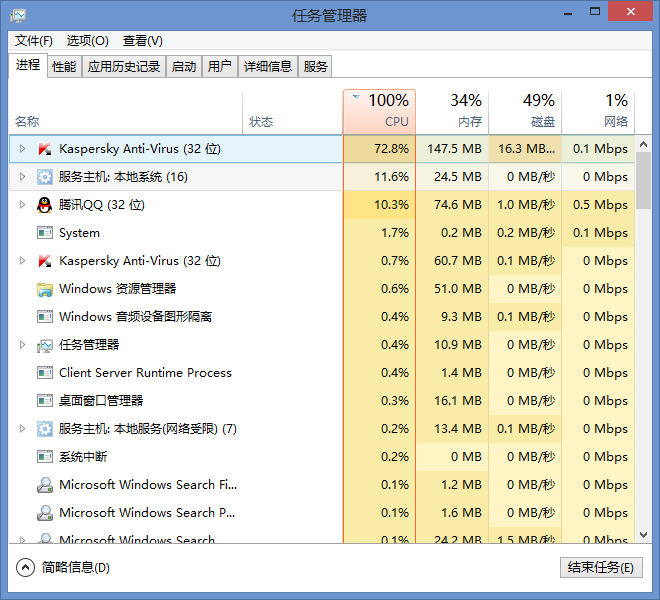Expand the 腾讯QQ (32 位) process
660x600 pixels.
pyautogui.click(x=23, y=205)
